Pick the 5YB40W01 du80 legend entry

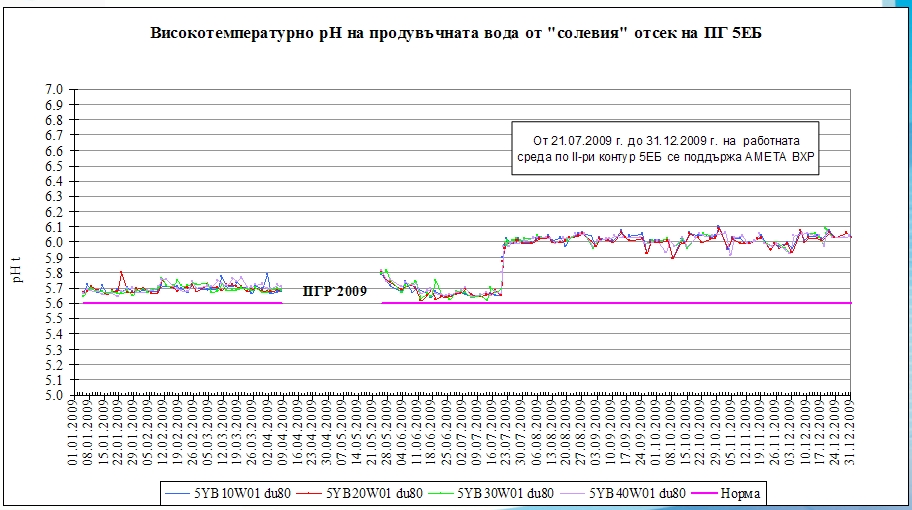636,493
